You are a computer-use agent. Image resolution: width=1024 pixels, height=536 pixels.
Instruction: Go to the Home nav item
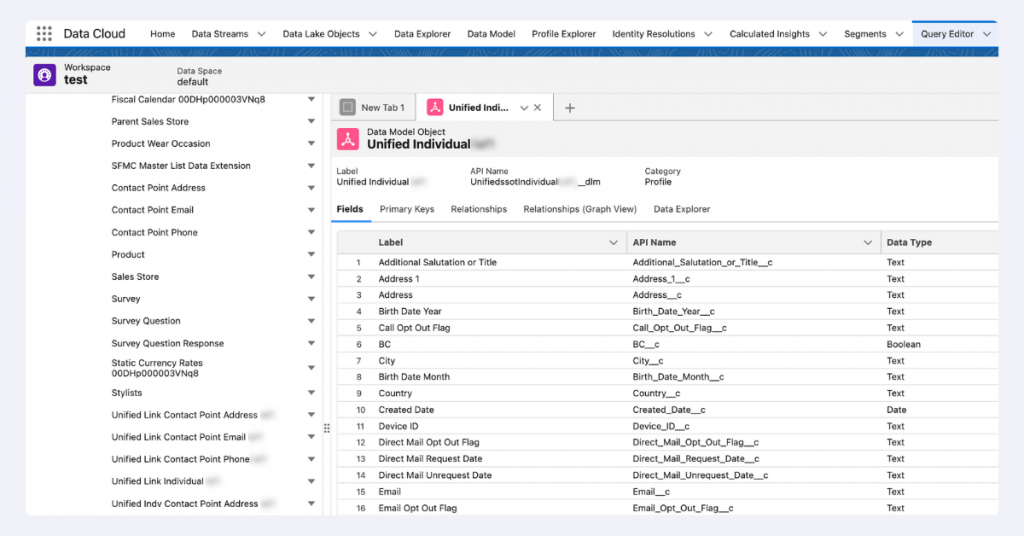163,34
